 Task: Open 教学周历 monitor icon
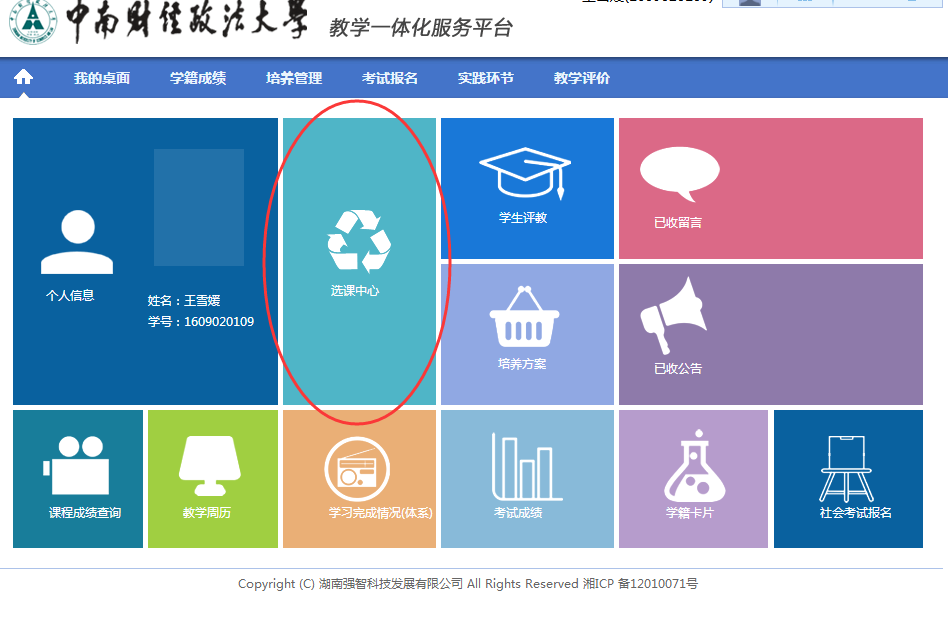point(209,466)
